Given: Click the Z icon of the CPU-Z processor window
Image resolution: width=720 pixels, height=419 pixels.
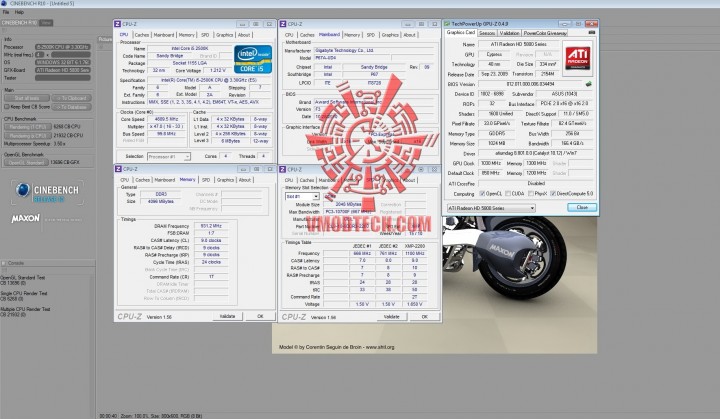Looking at the screenshot, I should [118, 24].
